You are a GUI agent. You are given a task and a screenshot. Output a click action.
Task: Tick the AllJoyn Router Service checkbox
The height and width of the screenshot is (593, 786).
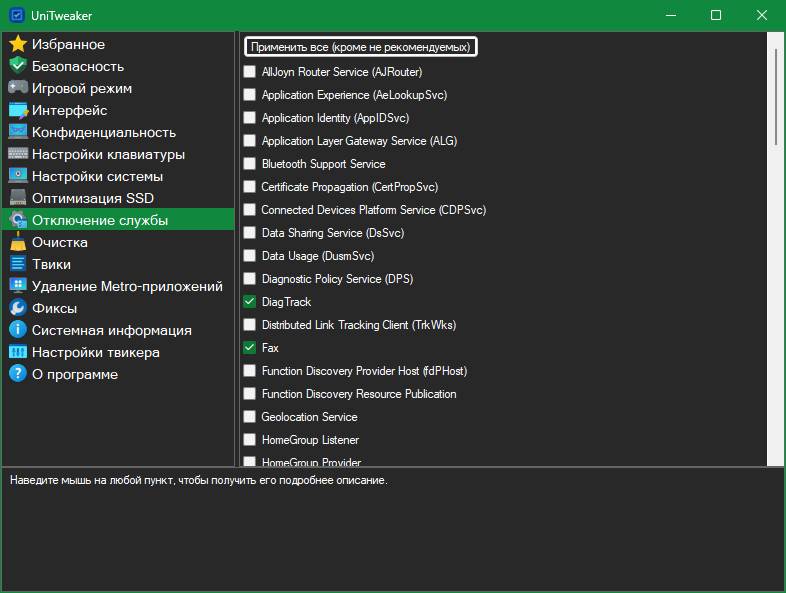click(250, 72)
